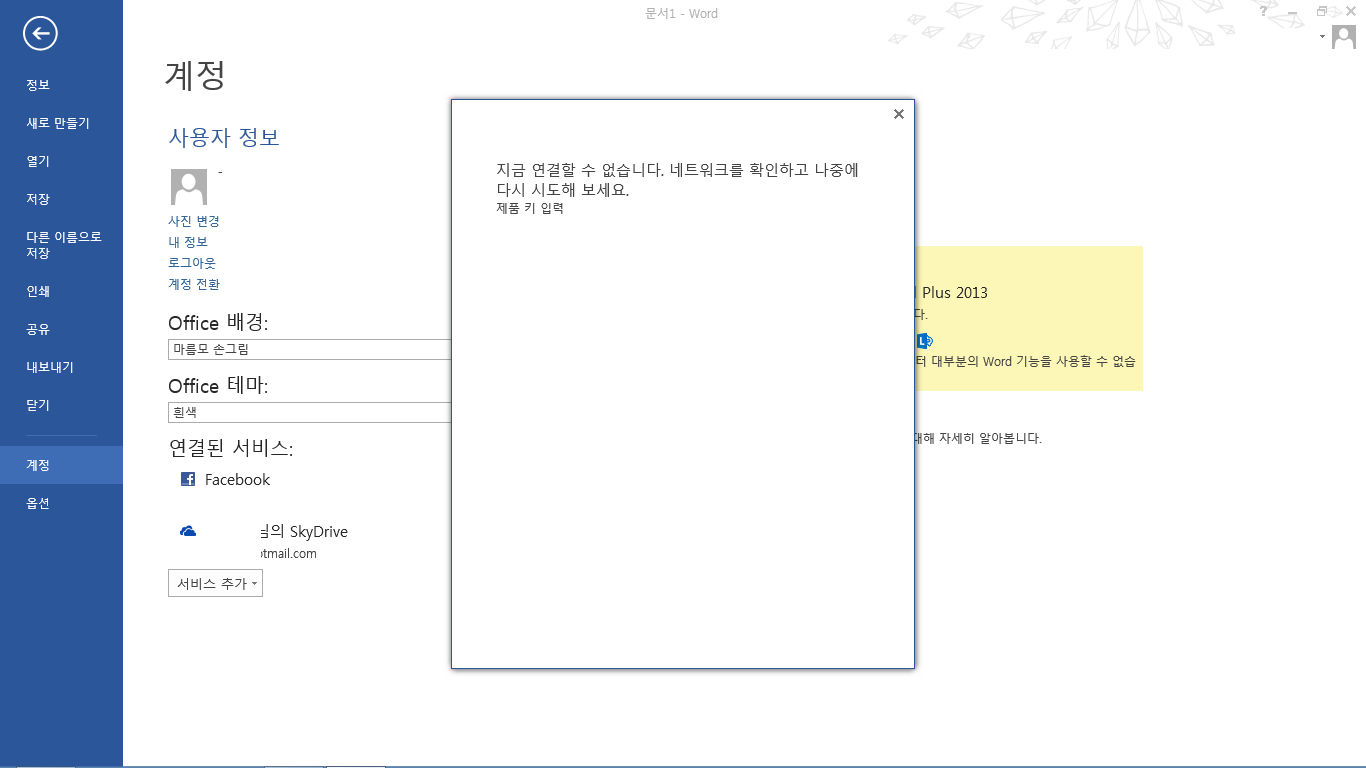
Task: Open the 인쇄 page
Action: 61,291
